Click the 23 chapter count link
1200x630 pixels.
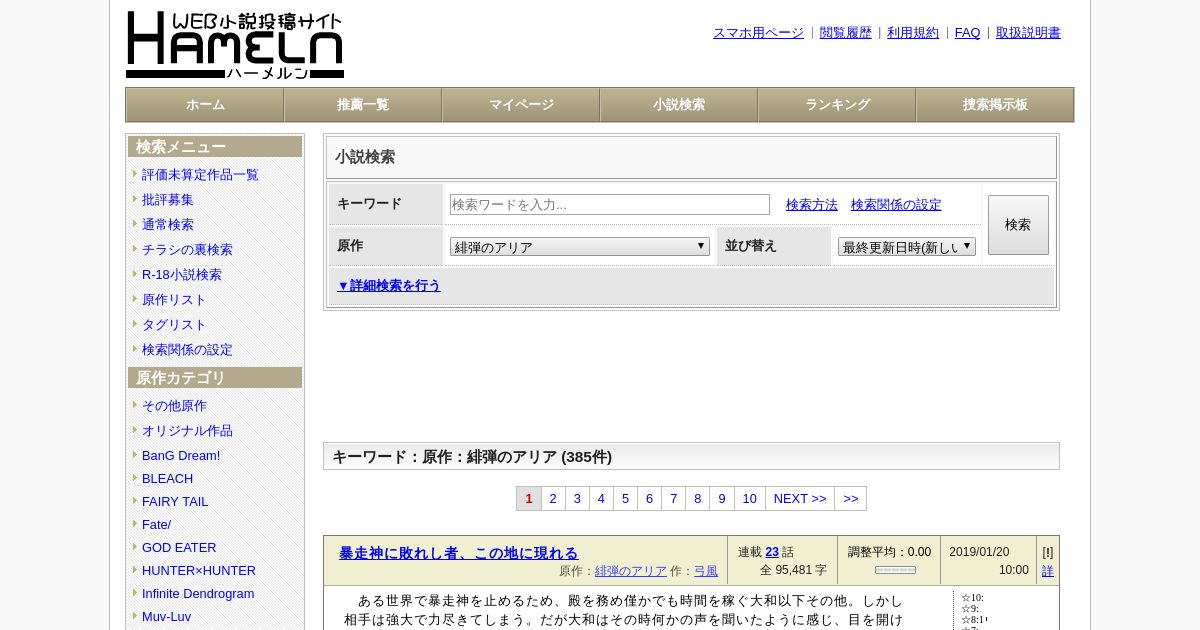point(772,552)
